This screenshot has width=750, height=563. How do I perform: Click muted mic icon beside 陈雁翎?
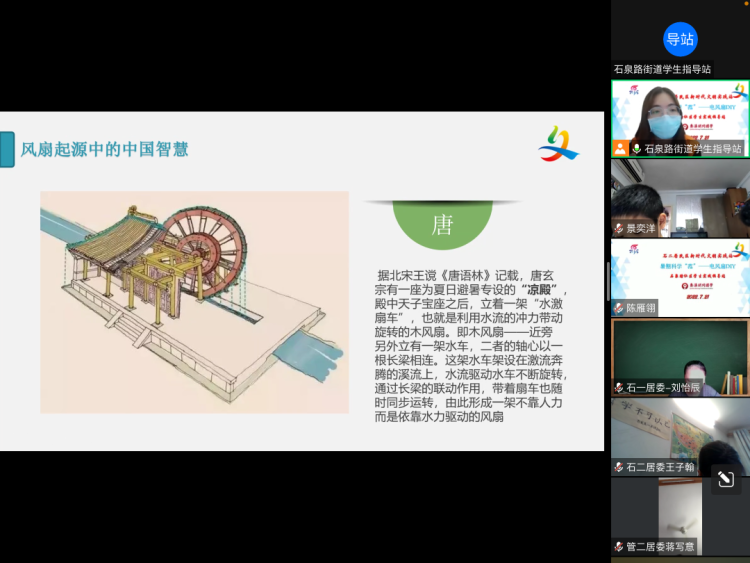coord(620,308)
